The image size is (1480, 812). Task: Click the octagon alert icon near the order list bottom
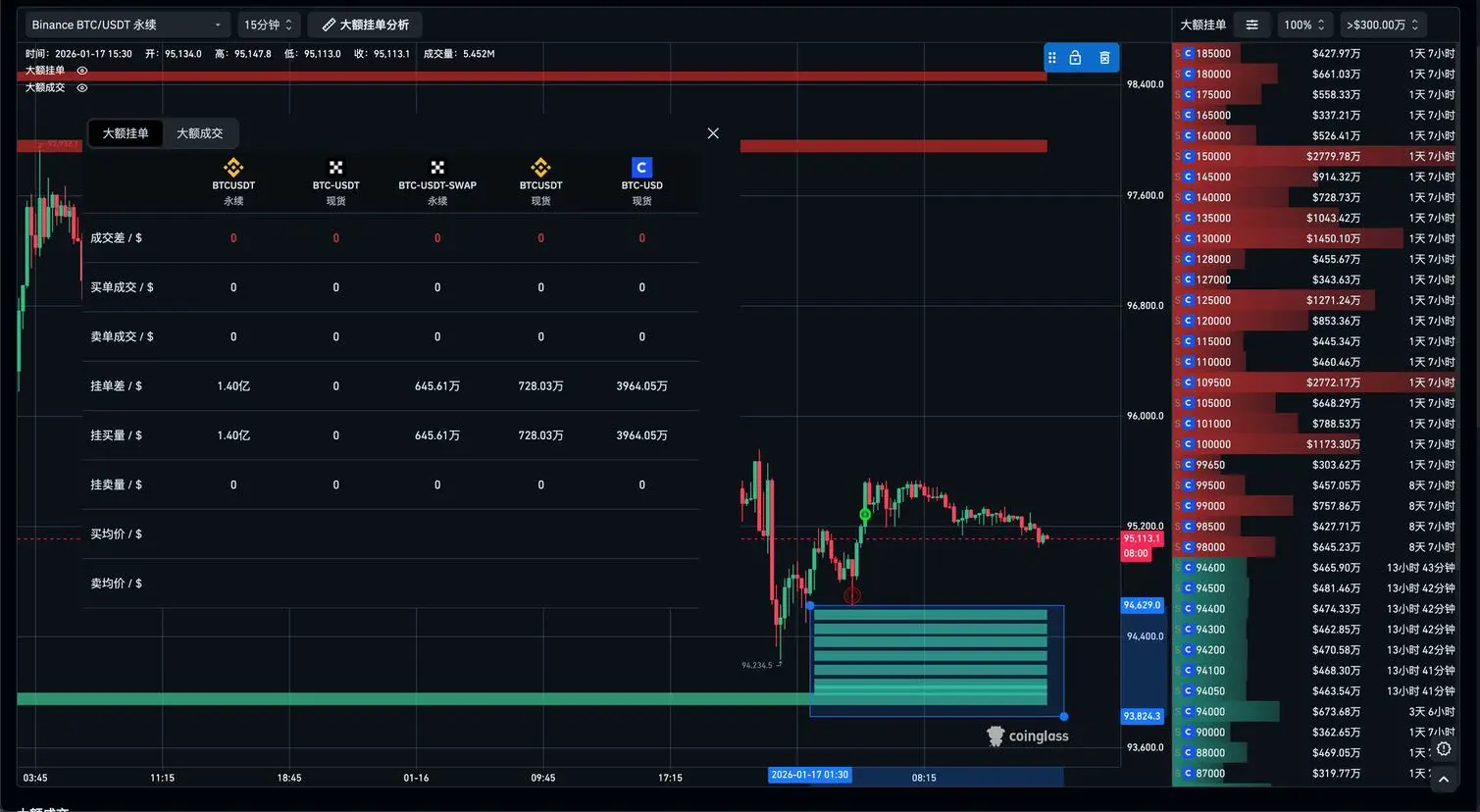tap(1444, 749)
